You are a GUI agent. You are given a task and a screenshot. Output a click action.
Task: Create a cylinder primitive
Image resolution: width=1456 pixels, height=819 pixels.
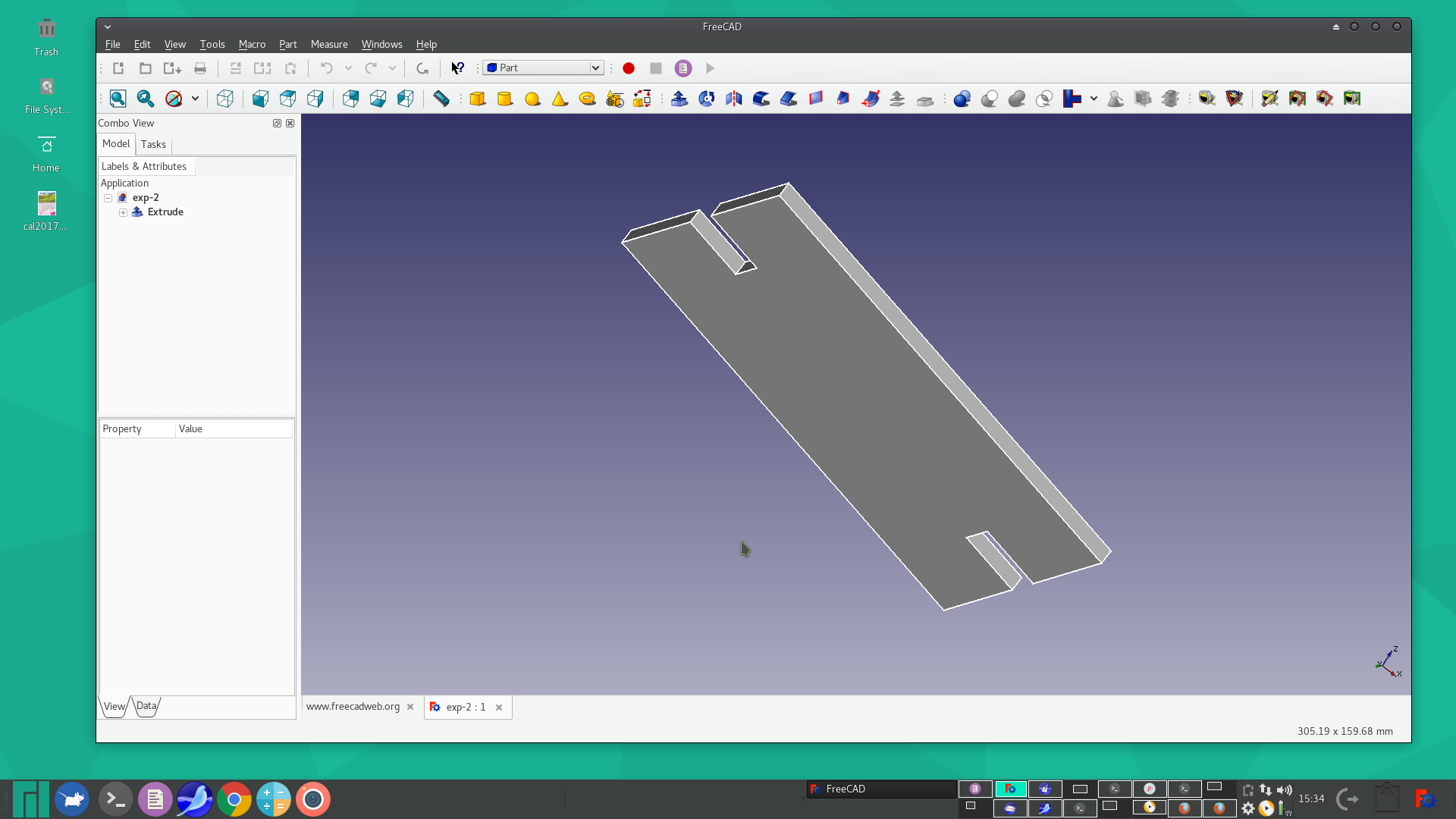coord(505,99)
